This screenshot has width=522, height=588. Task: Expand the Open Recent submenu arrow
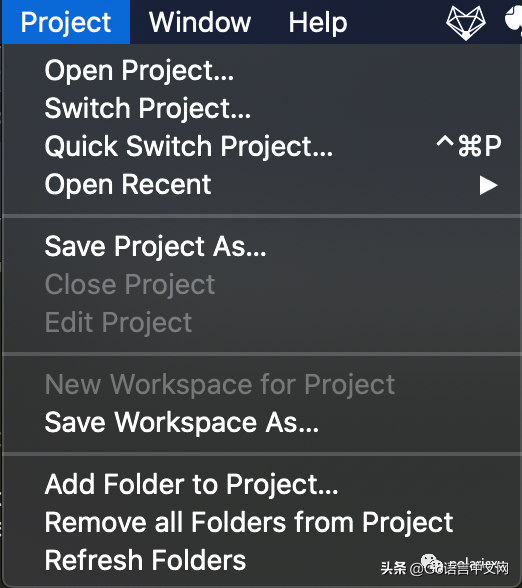488,185
